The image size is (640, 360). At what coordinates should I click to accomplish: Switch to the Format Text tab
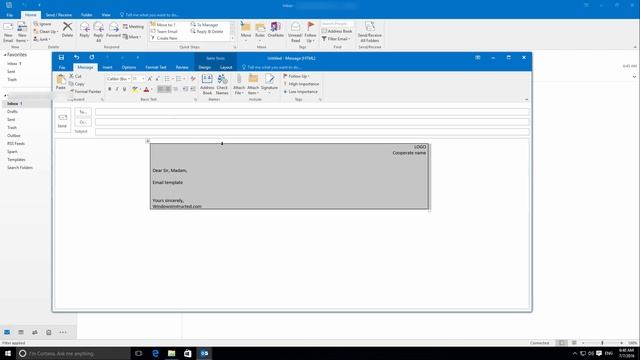point(156,67)
